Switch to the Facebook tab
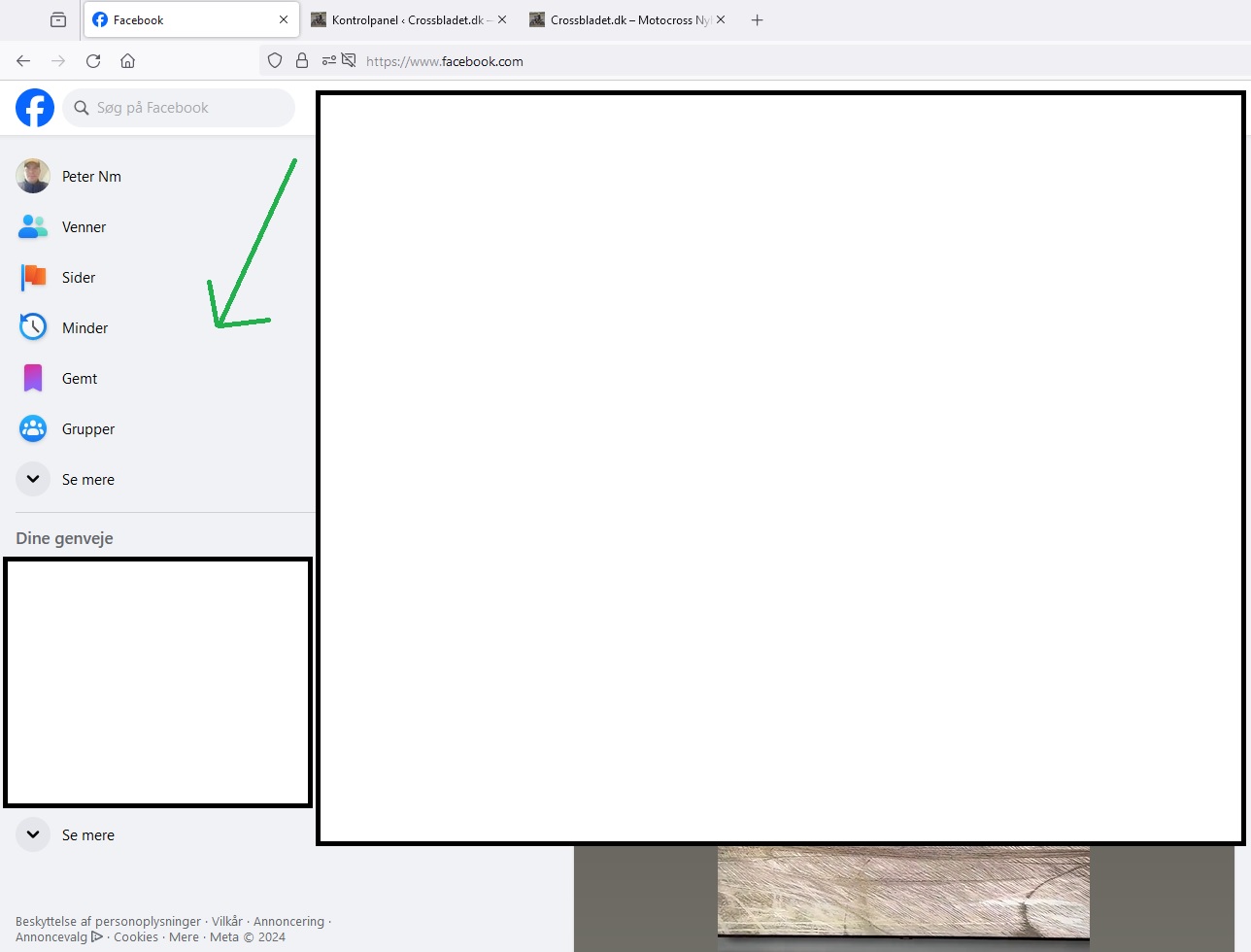Viewport: 1251px width, 952px height. (x=191, y=19)
